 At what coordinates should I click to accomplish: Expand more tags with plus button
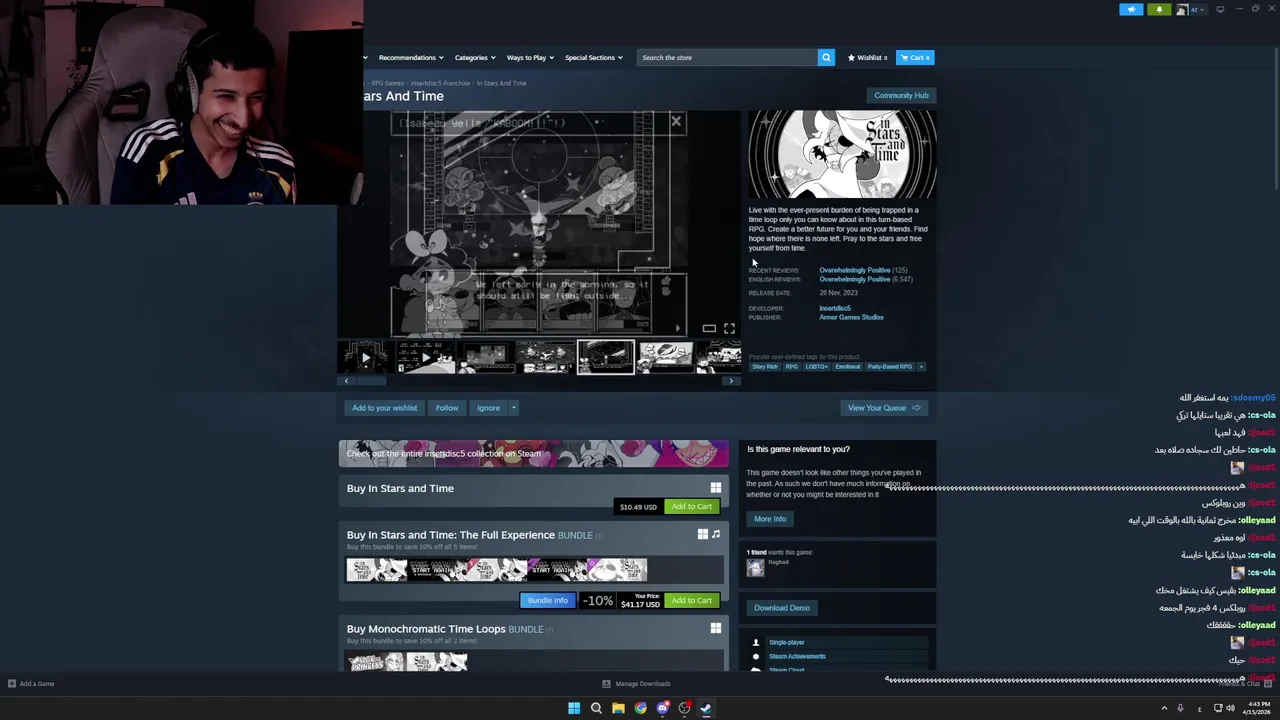(x=921, y=367)
